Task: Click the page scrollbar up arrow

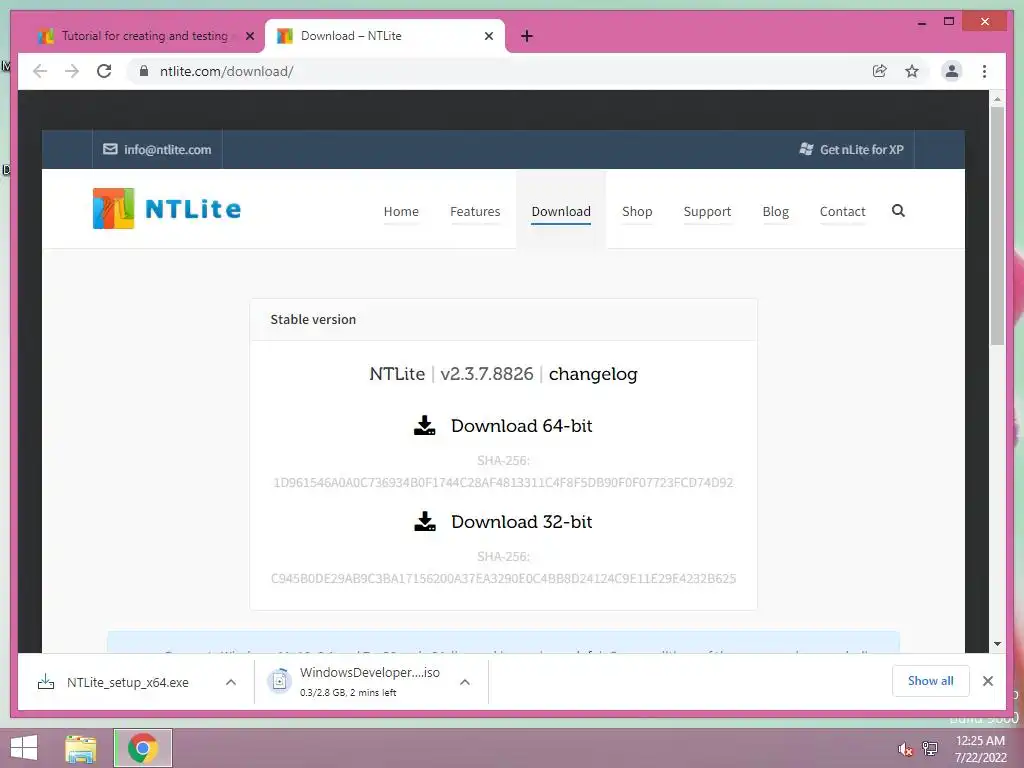Action: click(997, 99)
